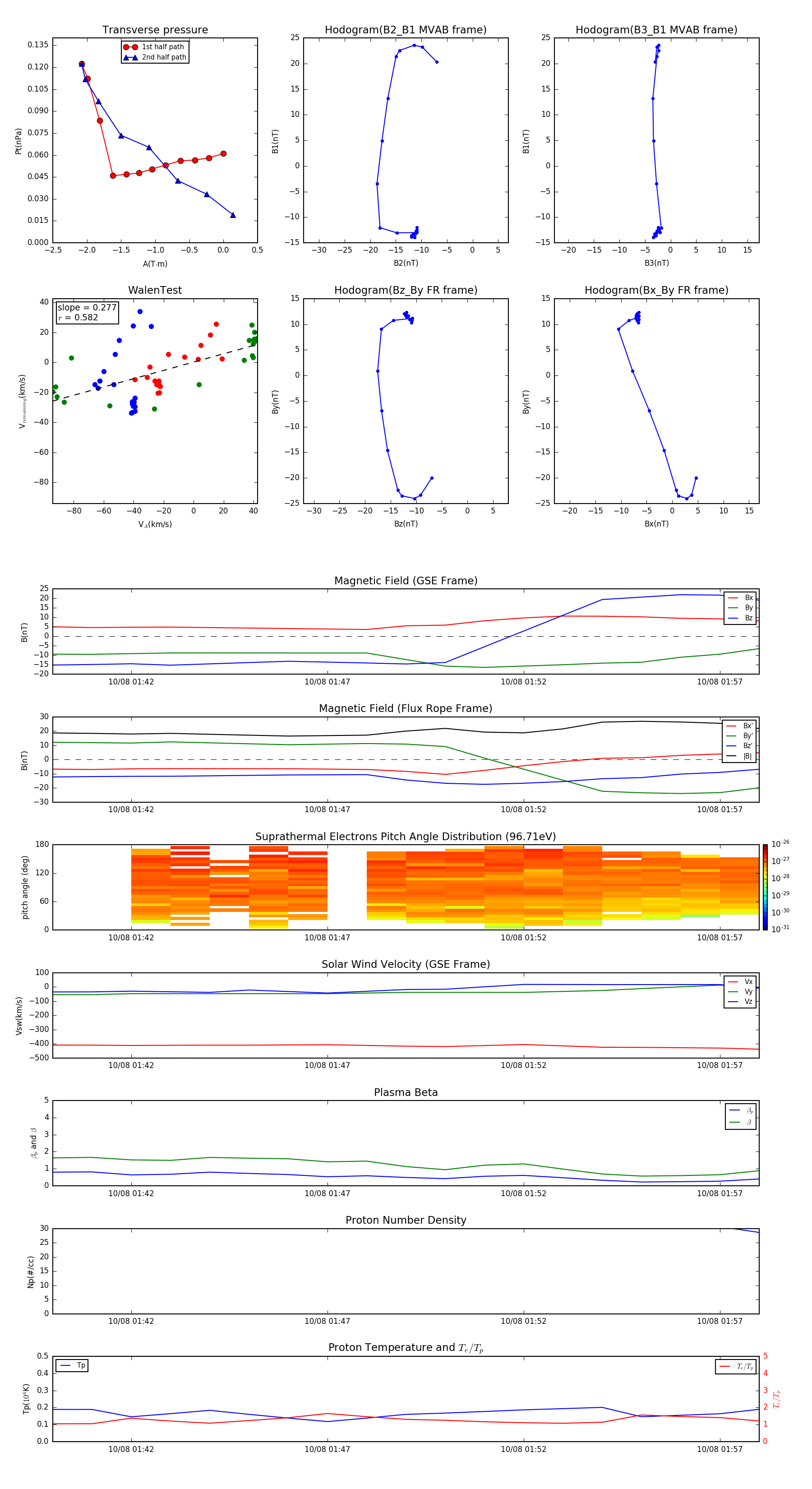The height and width of the screenshot is (1489, 812).
Task: Click the "Np(#/cc)" axis label
Action: click(x=31, y=1272)
